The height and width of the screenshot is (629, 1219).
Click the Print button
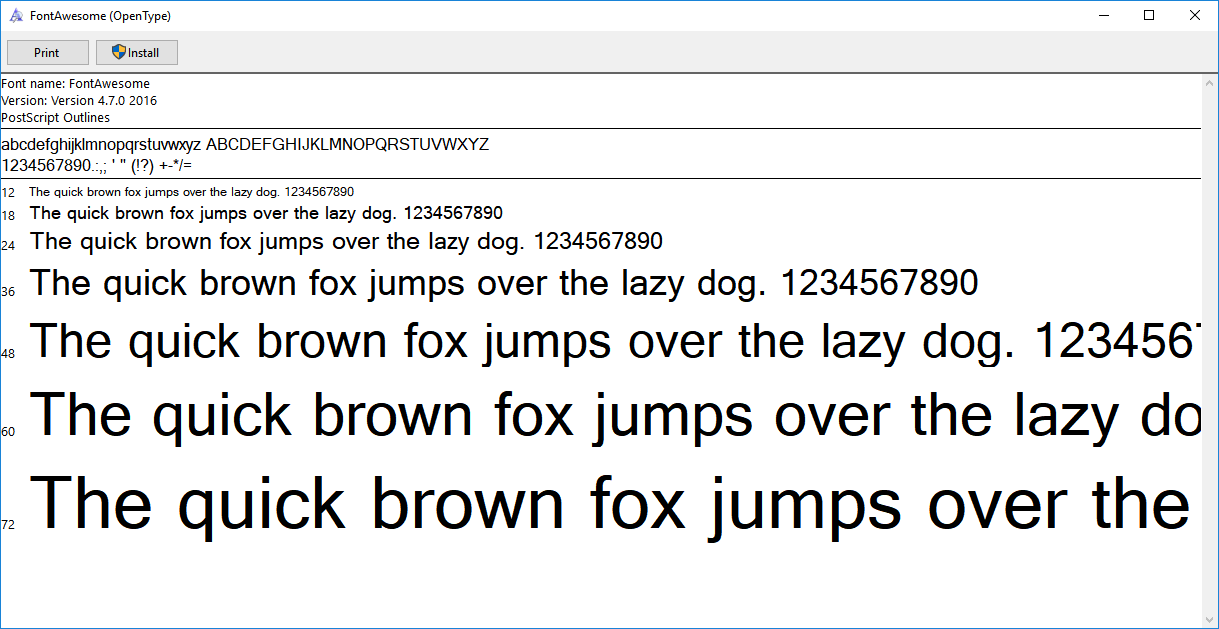coord(47,52)
